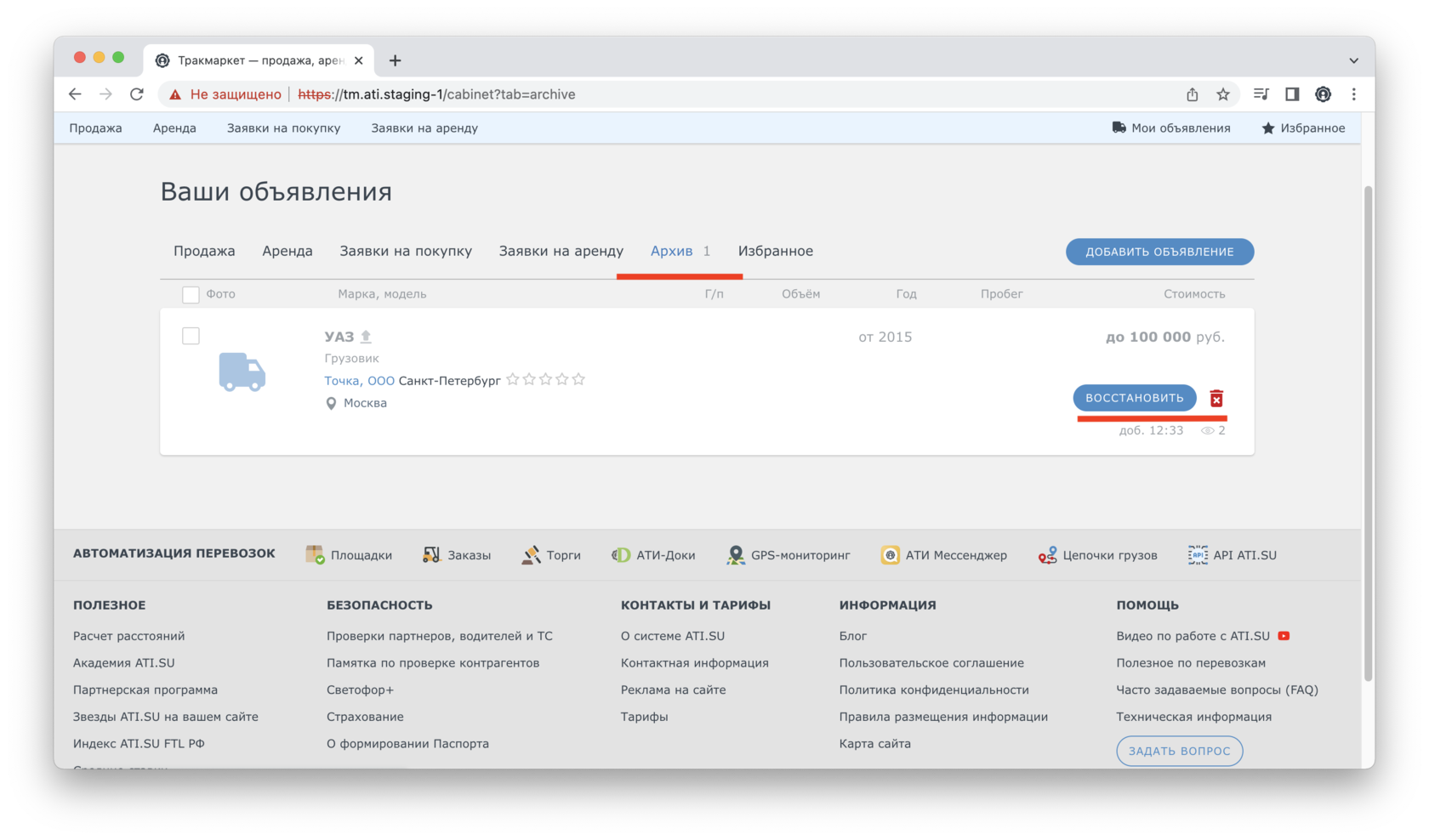This screenshot has width=1429, height=840.
Task: Click the browser back arrow
Action: tap(75, 94)
